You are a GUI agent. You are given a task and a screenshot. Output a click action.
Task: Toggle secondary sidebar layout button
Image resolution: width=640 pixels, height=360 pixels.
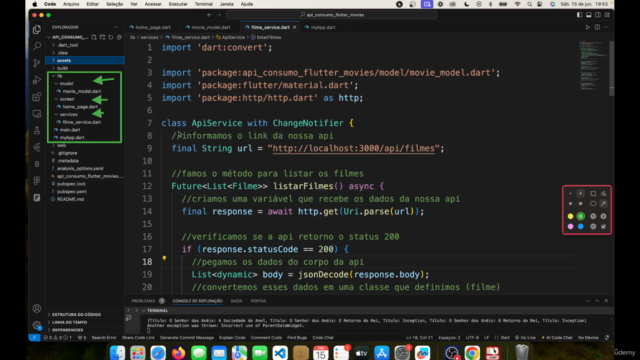tap(598, 15)
